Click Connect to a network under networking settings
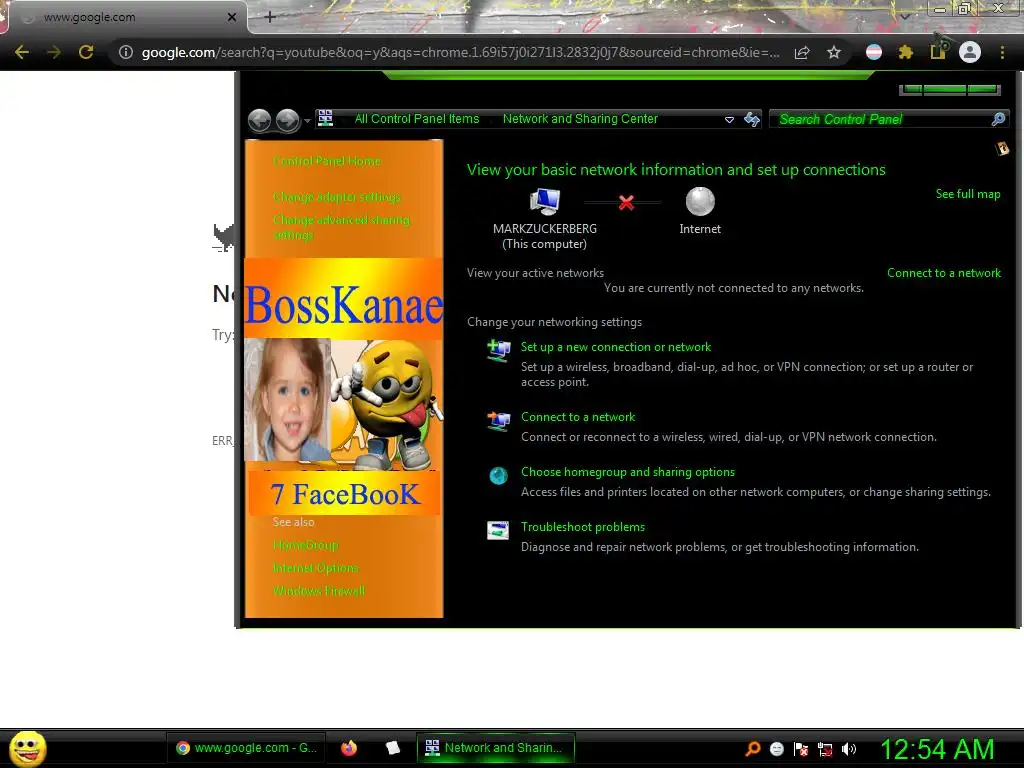This screenshot has height=768, width=1024. click(578, 417)
